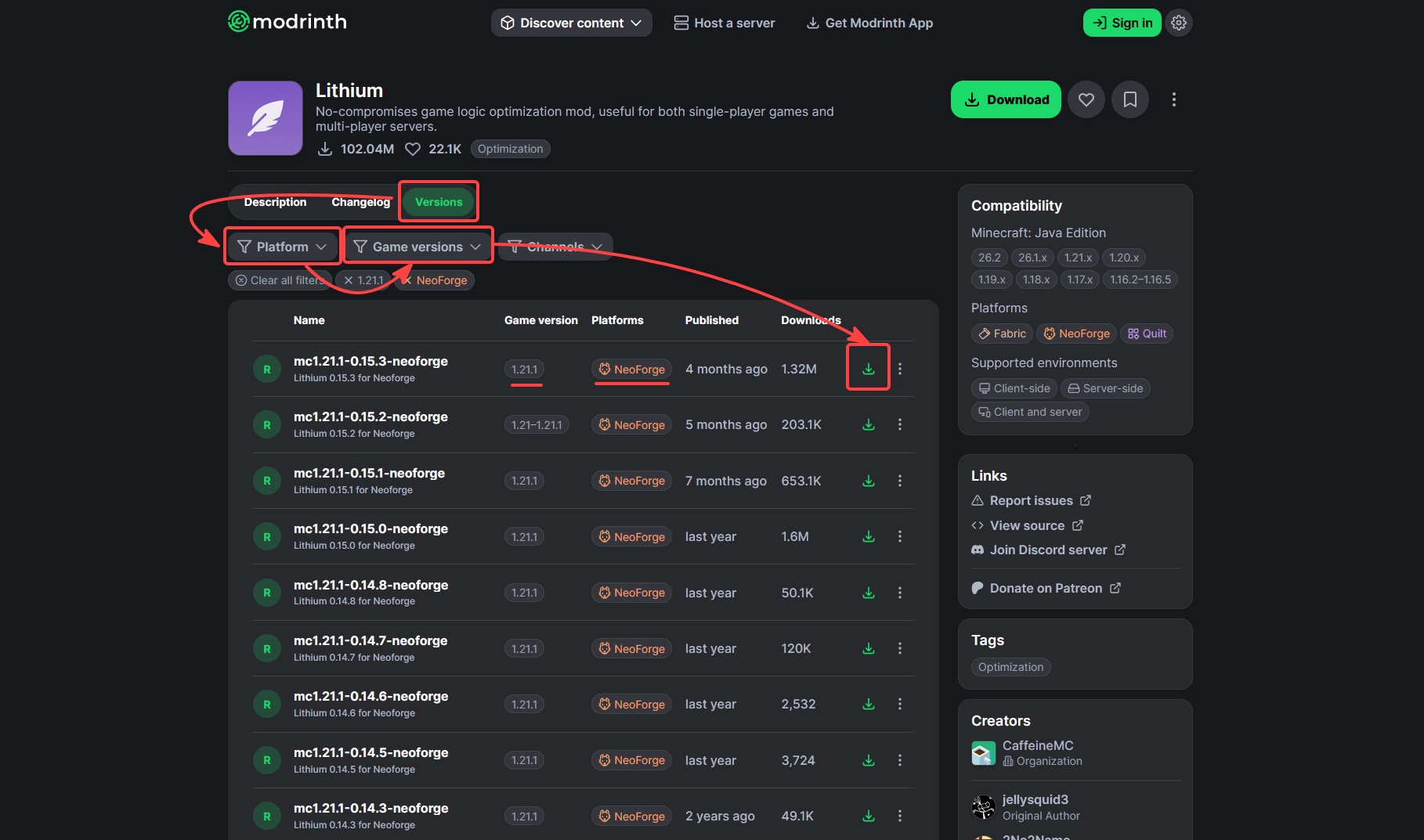Open the Get Modrinth App link

[869, 23]
